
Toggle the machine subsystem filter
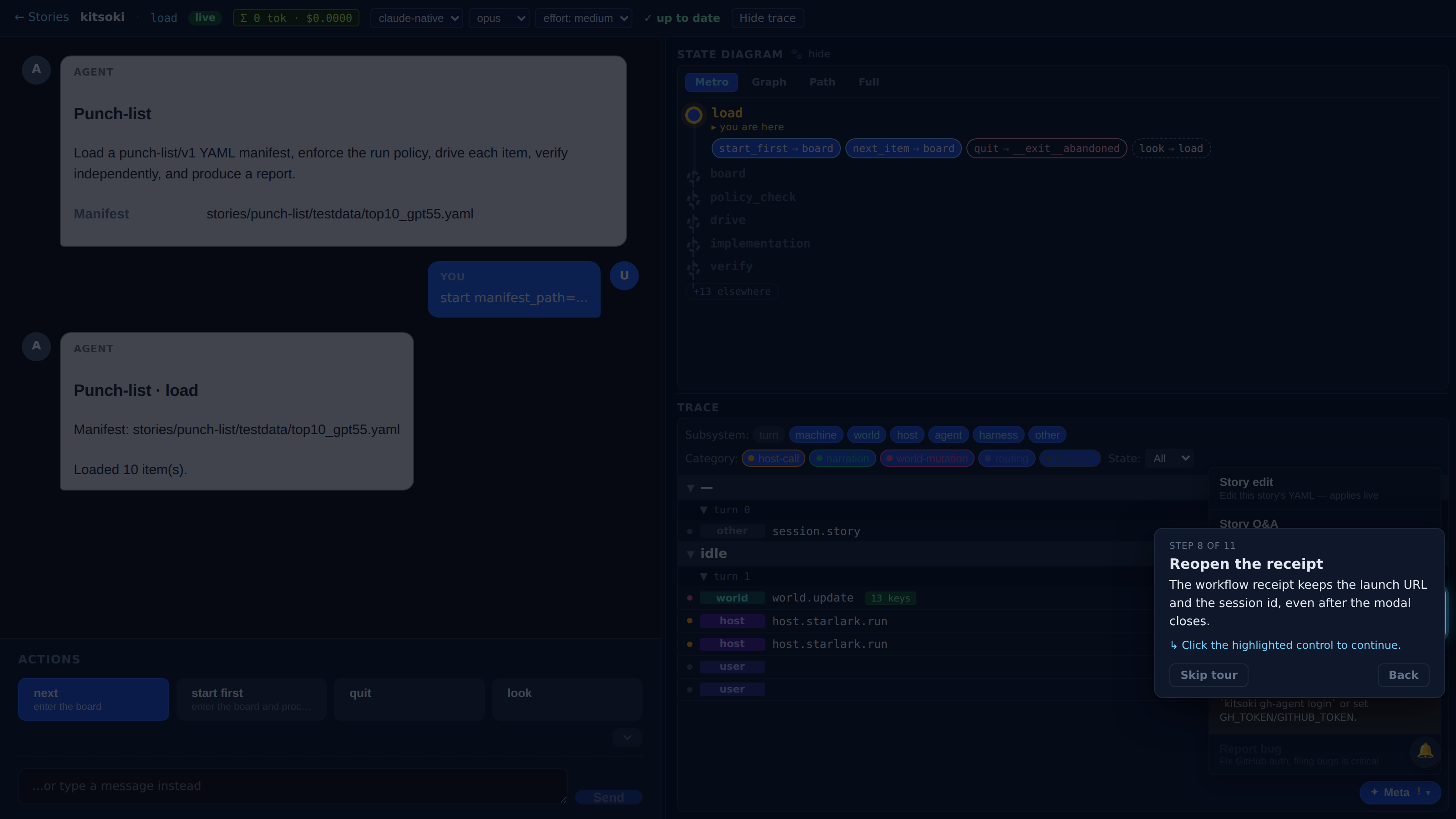816,435
